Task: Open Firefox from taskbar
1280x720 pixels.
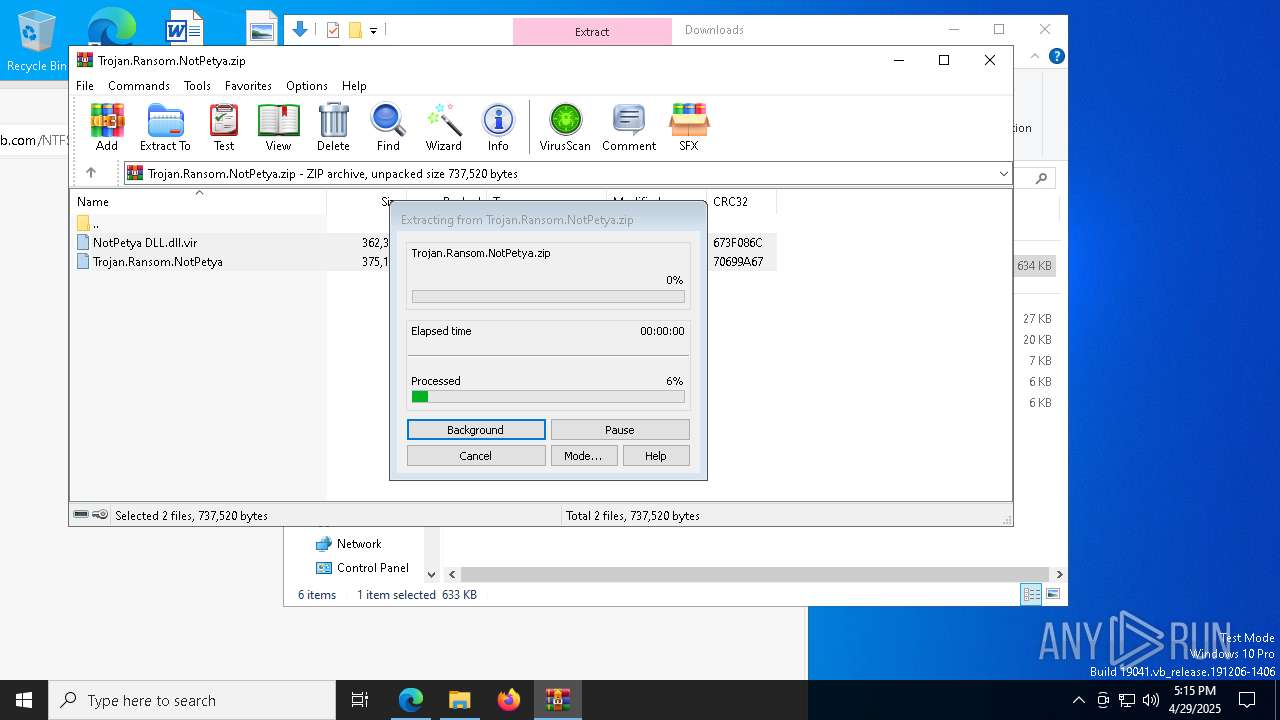Action: click(509, 700)
